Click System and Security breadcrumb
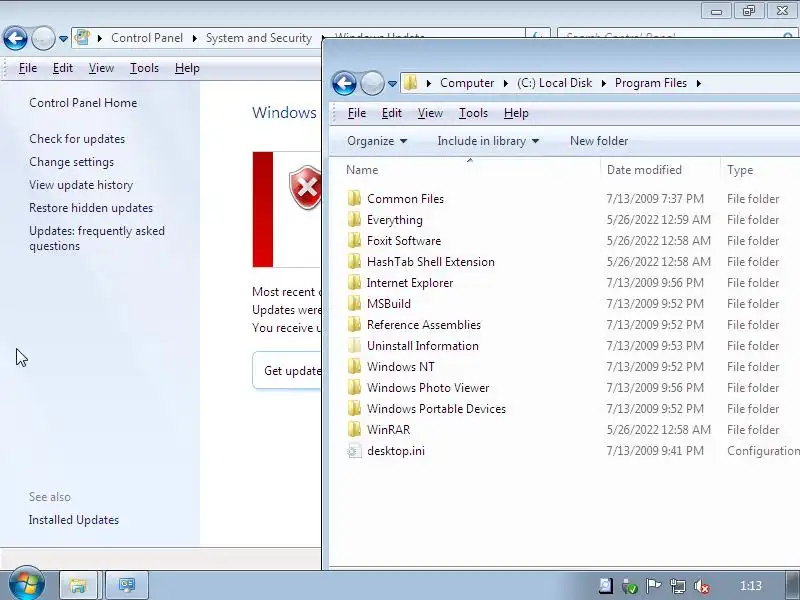Viewport: 800px width, 600px height. click(259, 38)
